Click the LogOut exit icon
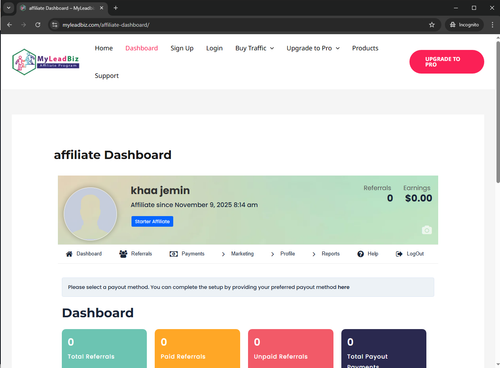The width and height of the screenshot is (500, 368). coord(399,254)
